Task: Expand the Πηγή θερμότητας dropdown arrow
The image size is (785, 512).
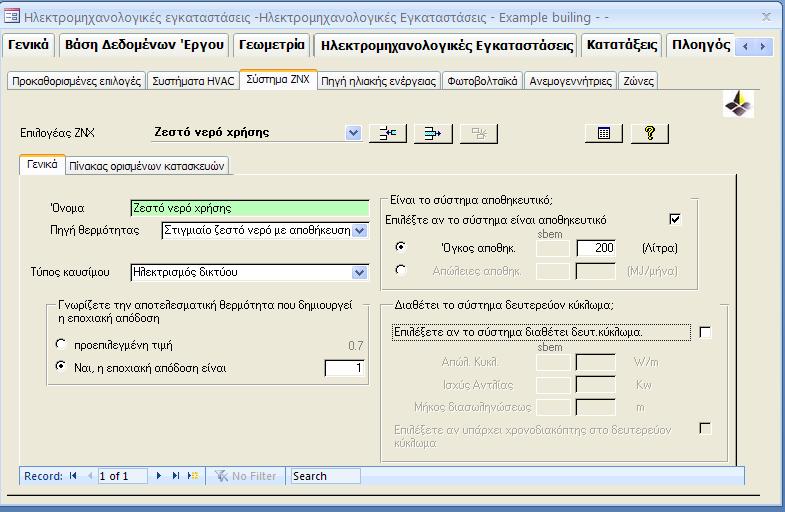Action: point(360,231)
